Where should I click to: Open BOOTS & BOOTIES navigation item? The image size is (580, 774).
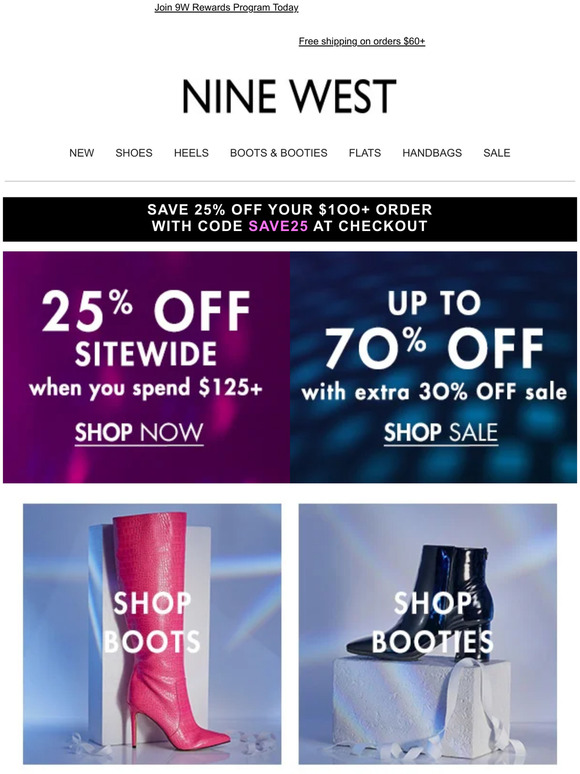[278, 153]
